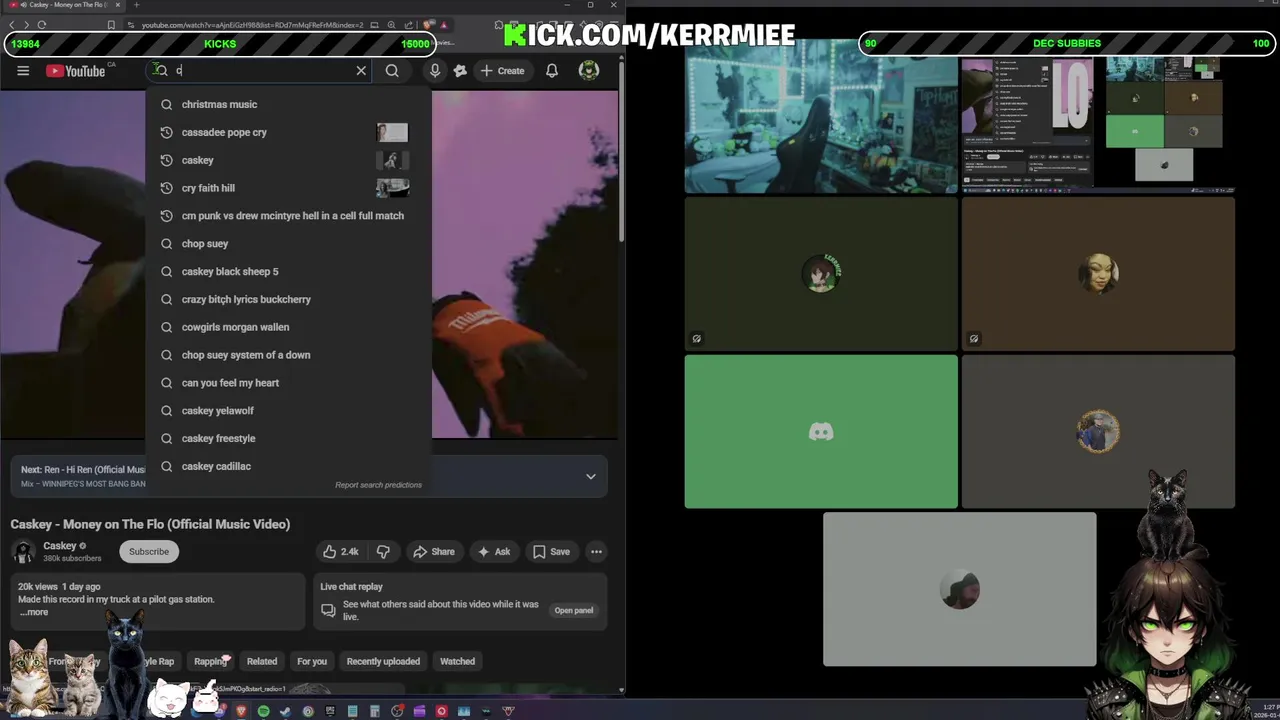This screenshot has height=720, width=1280.
Task: Open Steam from the taskbar
Action: [286, 711]
